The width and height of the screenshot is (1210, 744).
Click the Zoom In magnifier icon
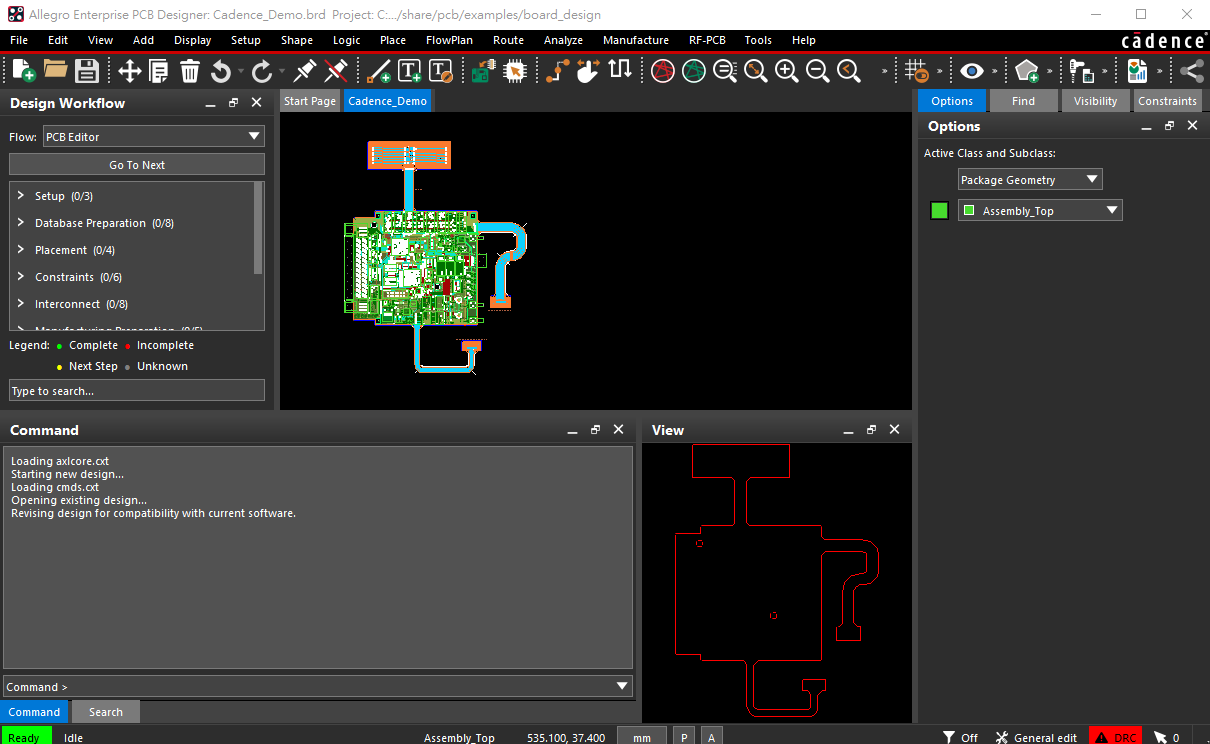pyautogui.click(x=787, y=70)
